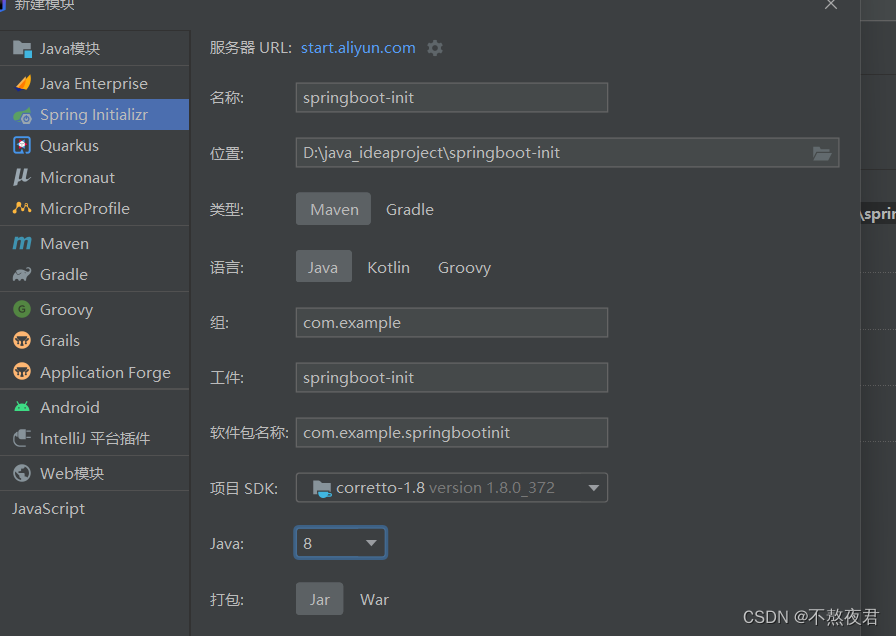Select Java Enterprise generator
896x636 pixels.
coord(95,83)
